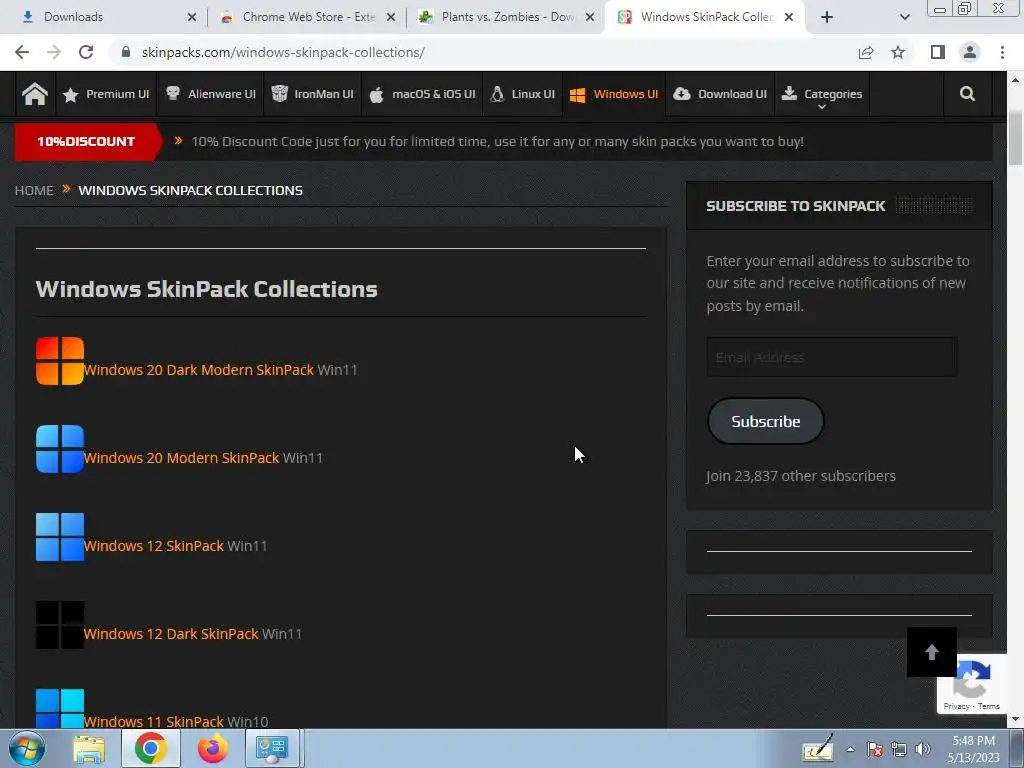Open Windows 12 SkinPack link
Image resolution: width=1024 pixels, height=768 pixels.
click(x=153, y=546)
